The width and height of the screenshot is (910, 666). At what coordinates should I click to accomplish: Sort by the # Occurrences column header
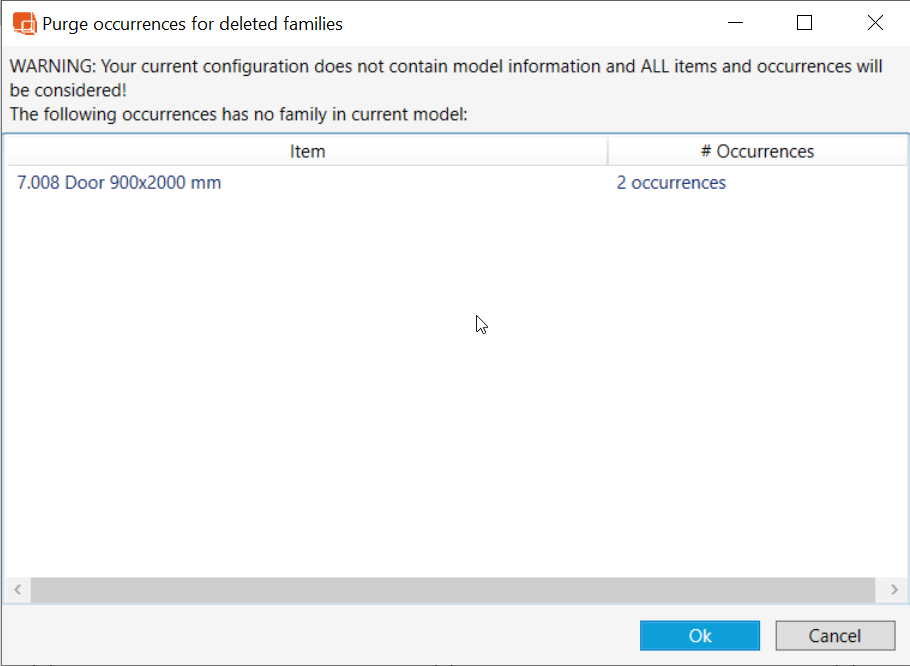(x=757, y=151)
